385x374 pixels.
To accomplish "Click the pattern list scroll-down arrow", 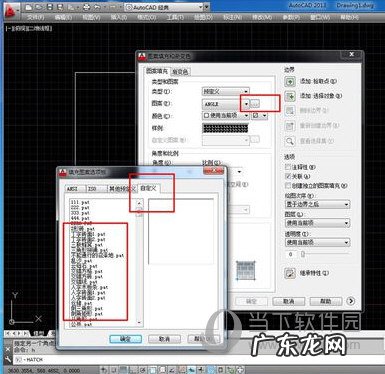I will pos(139,322).
